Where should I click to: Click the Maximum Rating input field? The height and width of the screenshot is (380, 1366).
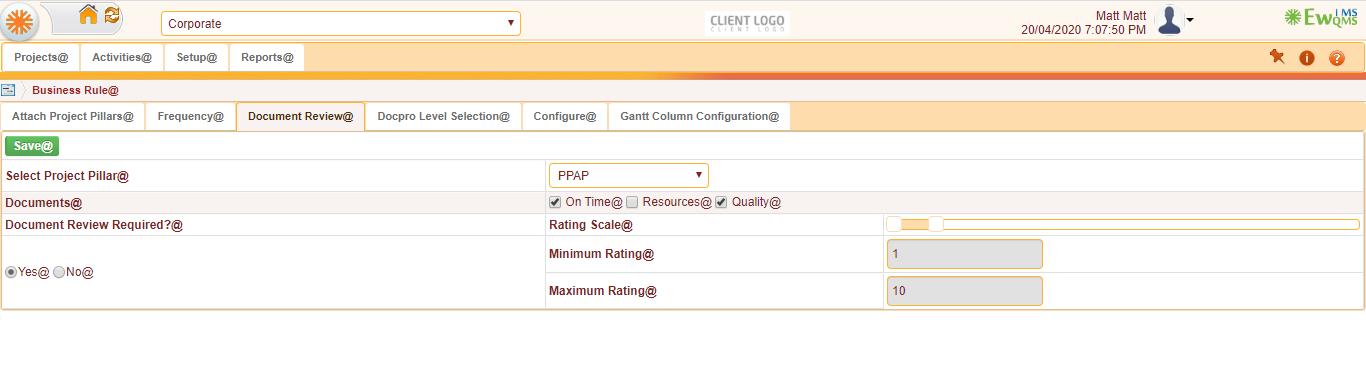coord(965,291)
